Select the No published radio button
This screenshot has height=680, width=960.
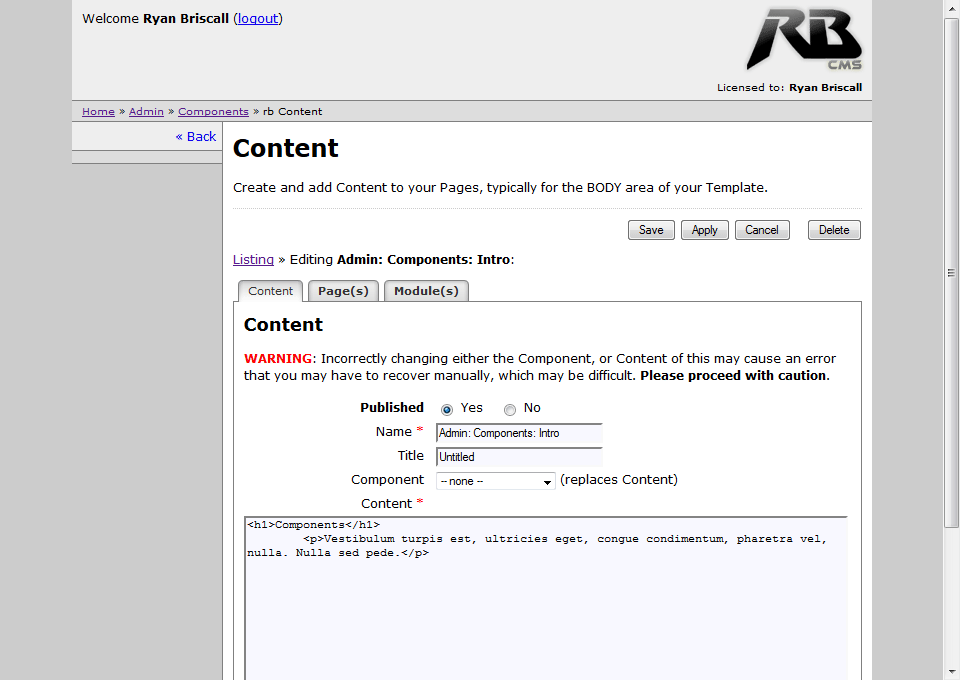tap(510, 409)
